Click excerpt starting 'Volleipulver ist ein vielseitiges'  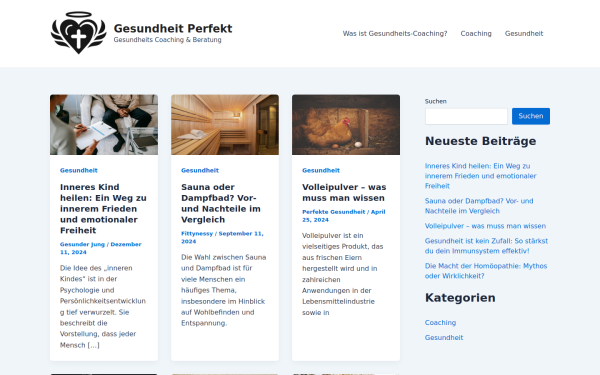click(x=342, y=274)
